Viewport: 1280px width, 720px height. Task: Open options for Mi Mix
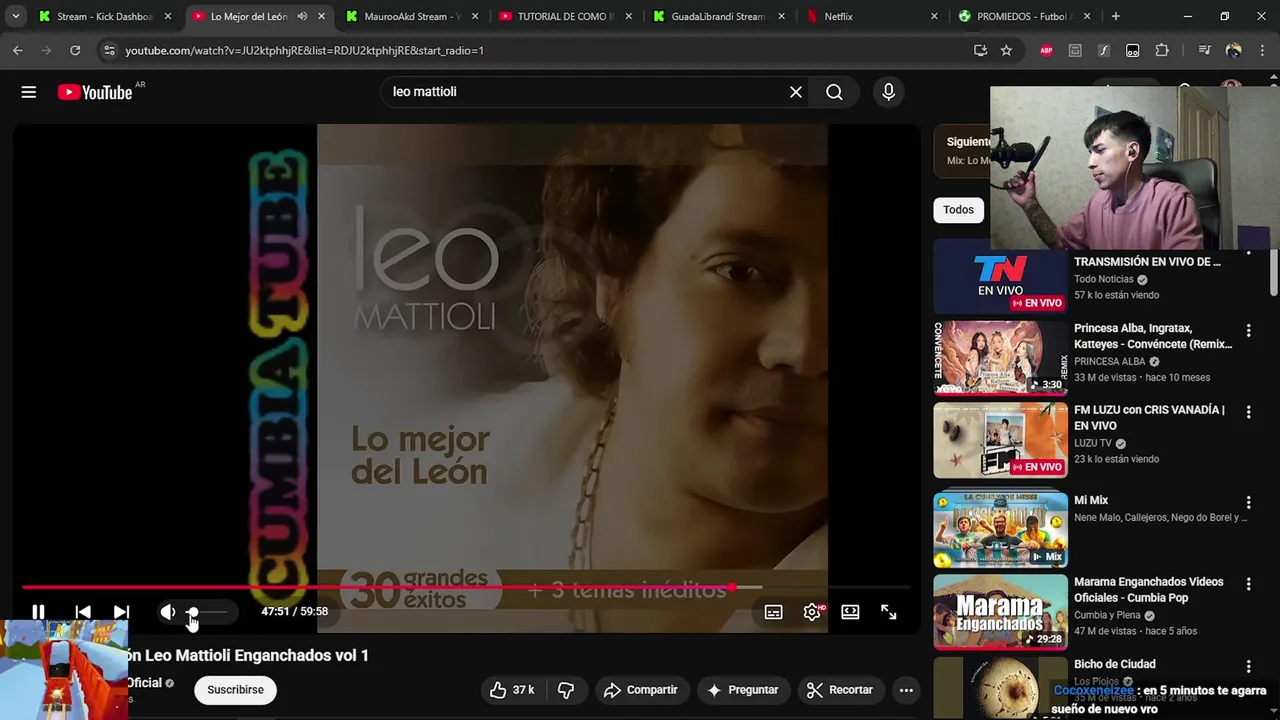(1248, 502)
